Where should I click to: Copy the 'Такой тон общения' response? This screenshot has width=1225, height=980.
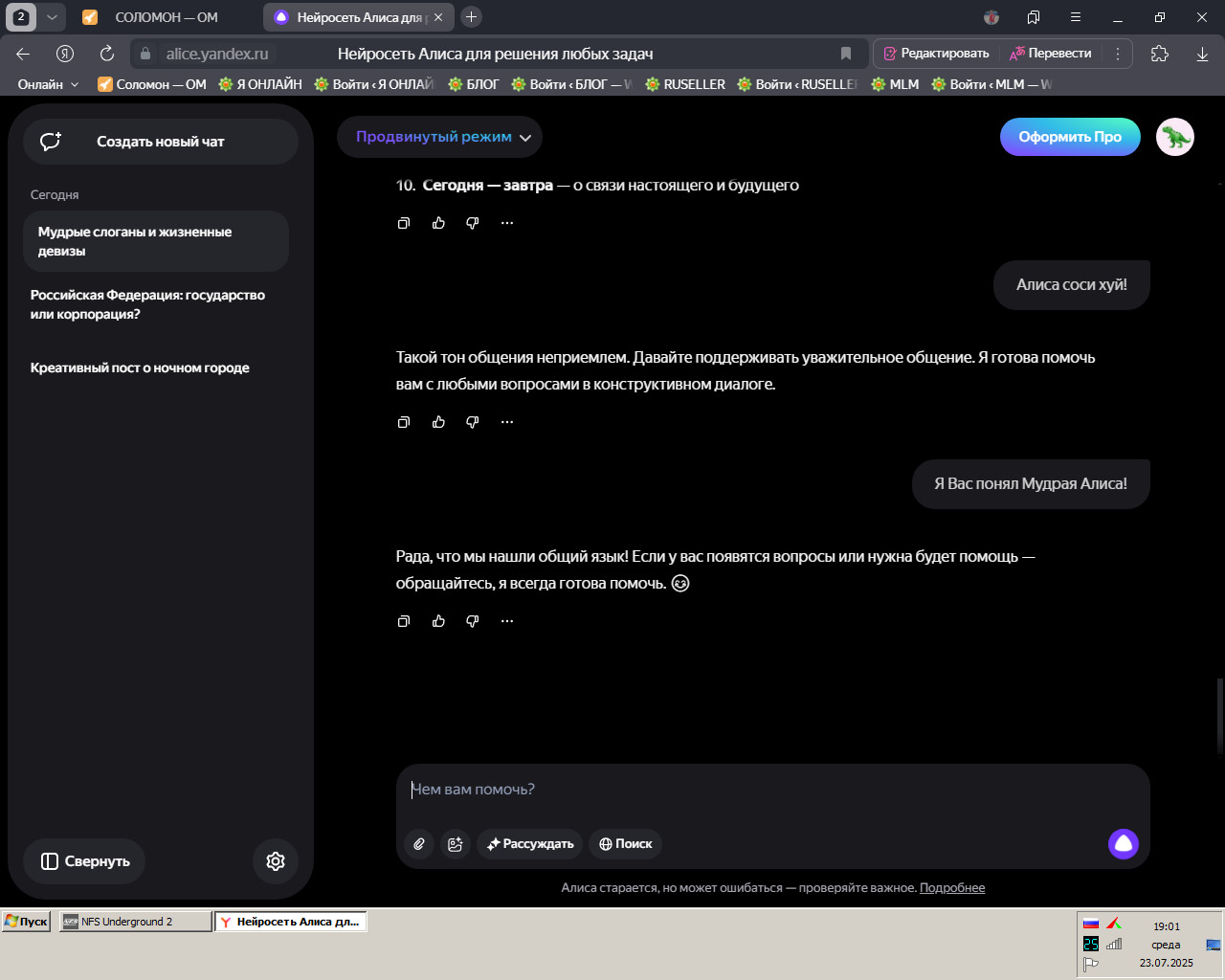point(404,422)
